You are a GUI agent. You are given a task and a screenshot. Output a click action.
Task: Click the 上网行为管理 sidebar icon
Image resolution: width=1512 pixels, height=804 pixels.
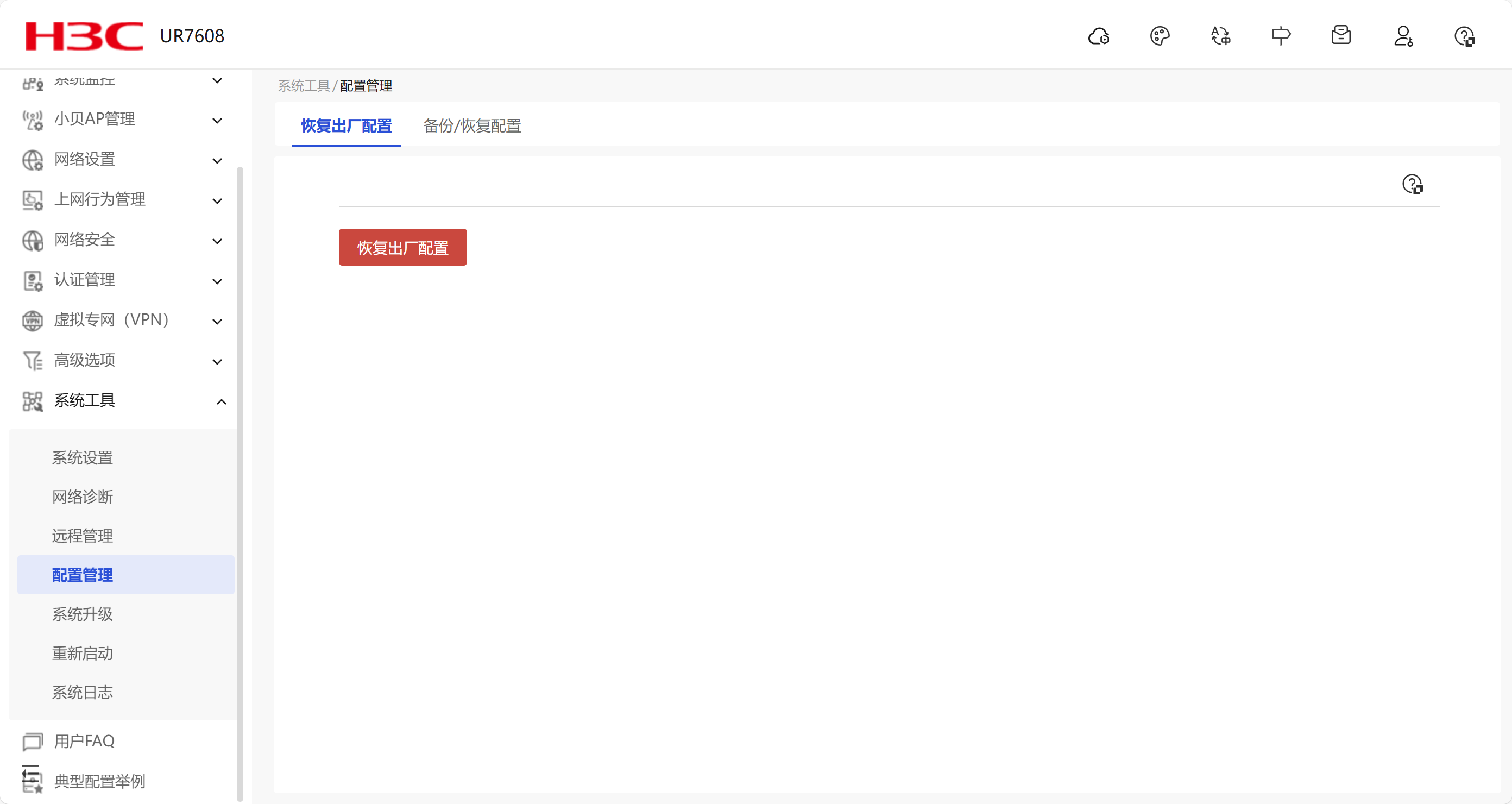[32, 200]
